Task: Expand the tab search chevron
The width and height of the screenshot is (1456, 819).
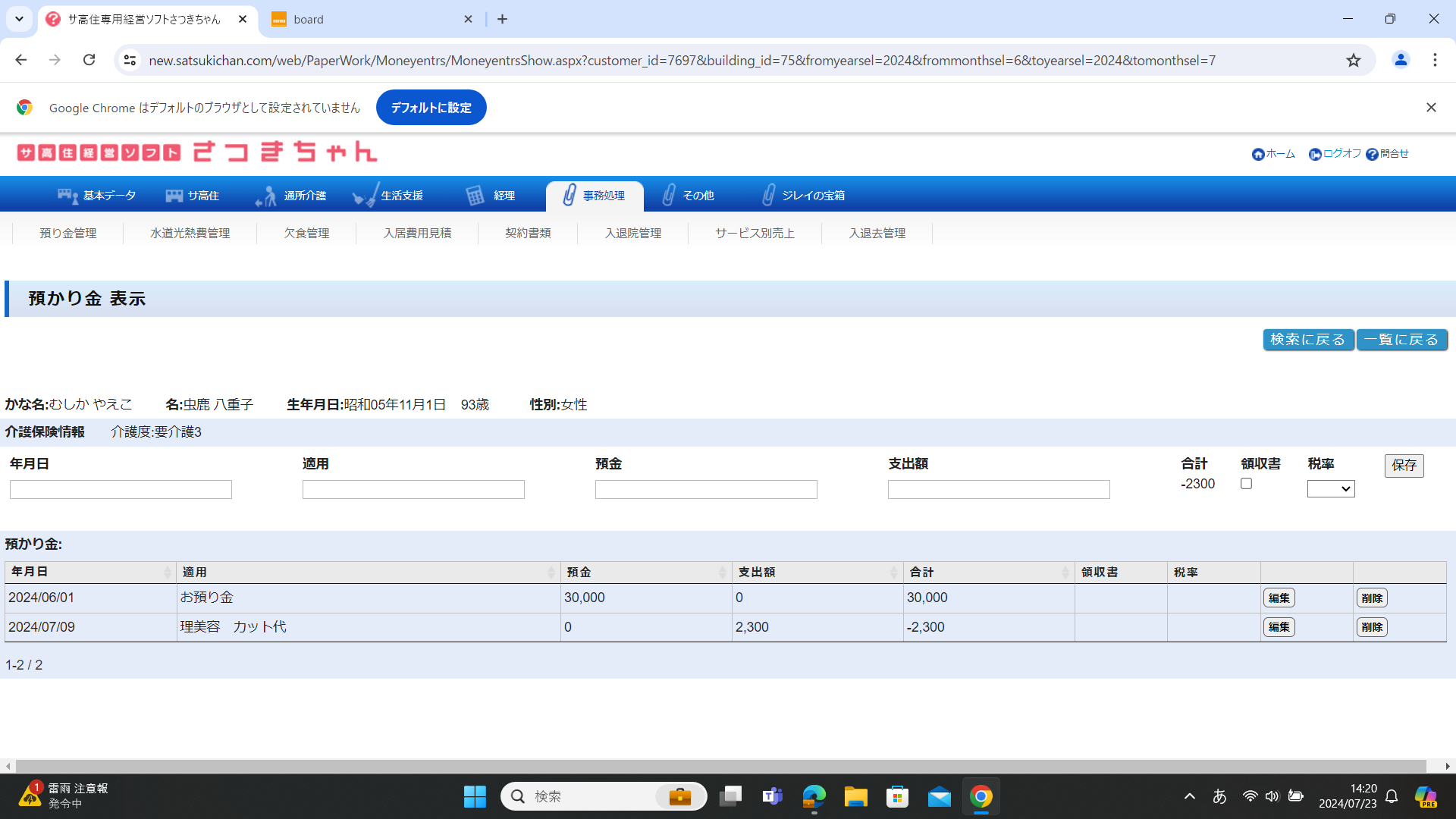Action: pos(19,19)
